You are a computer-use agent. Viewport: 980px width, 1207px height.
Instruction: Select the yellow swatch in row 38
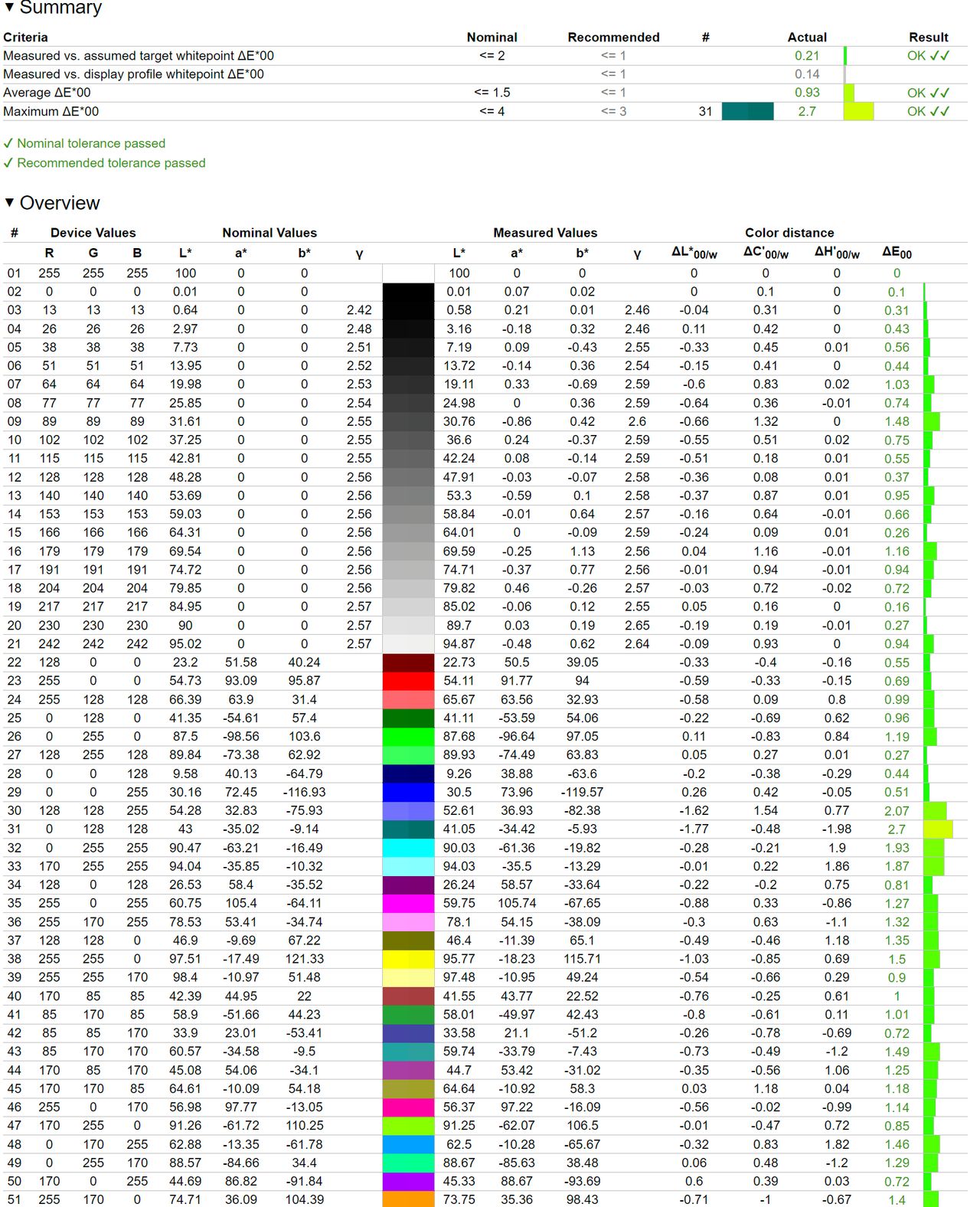408,959
